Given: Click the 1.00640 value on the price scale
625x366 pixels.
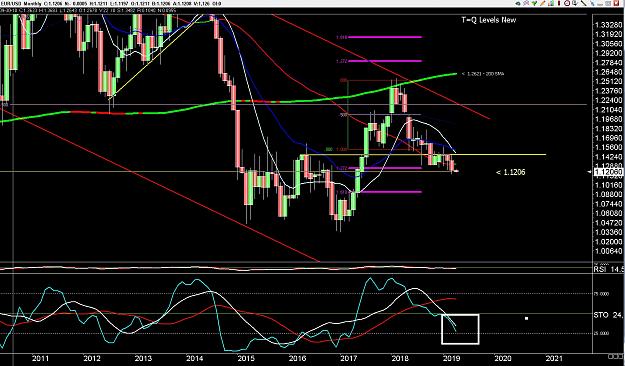Looking at the screenshot, I should 608,251.
